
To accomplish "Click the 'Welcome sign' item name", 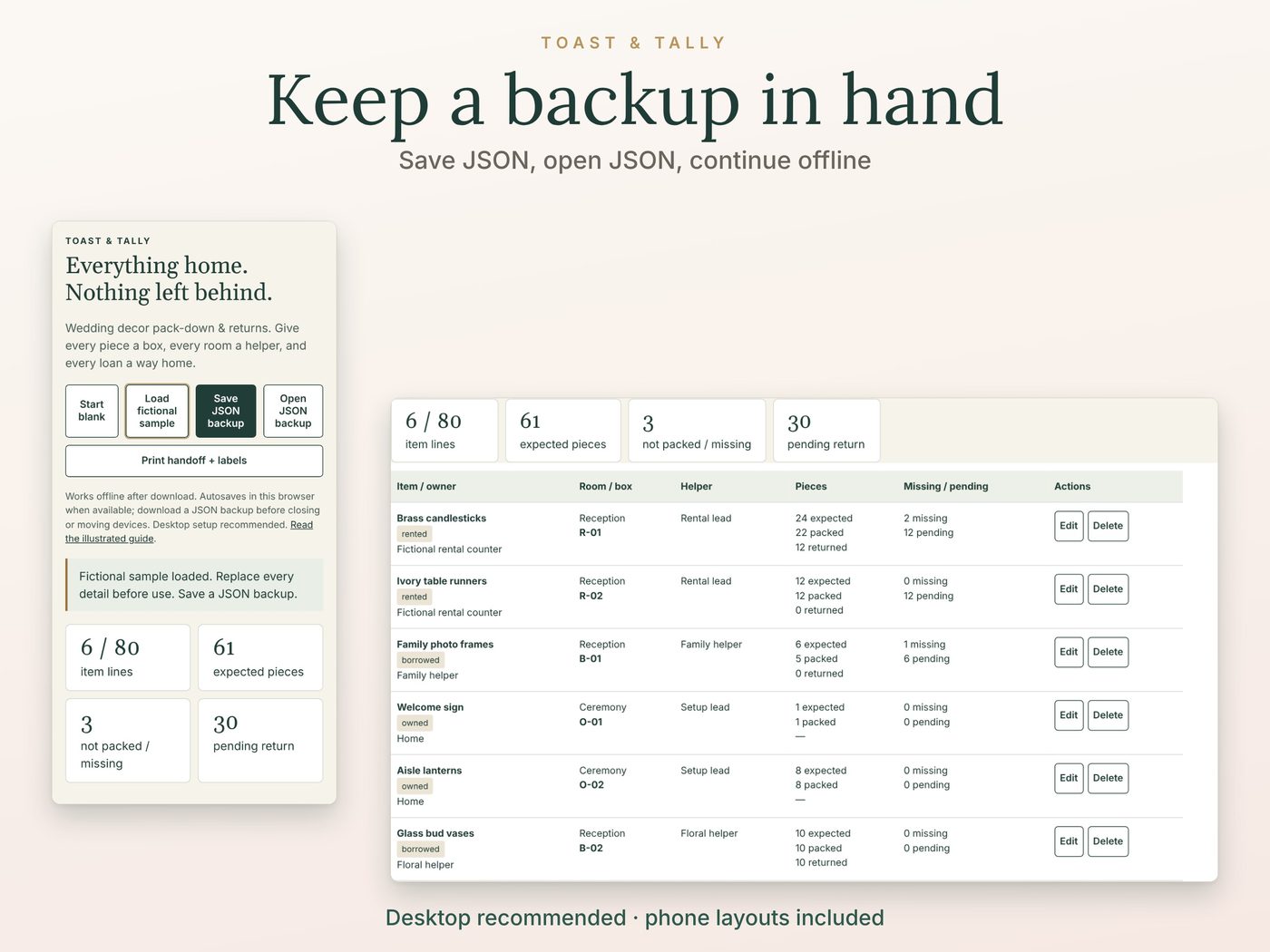I will tap(430, 707).
